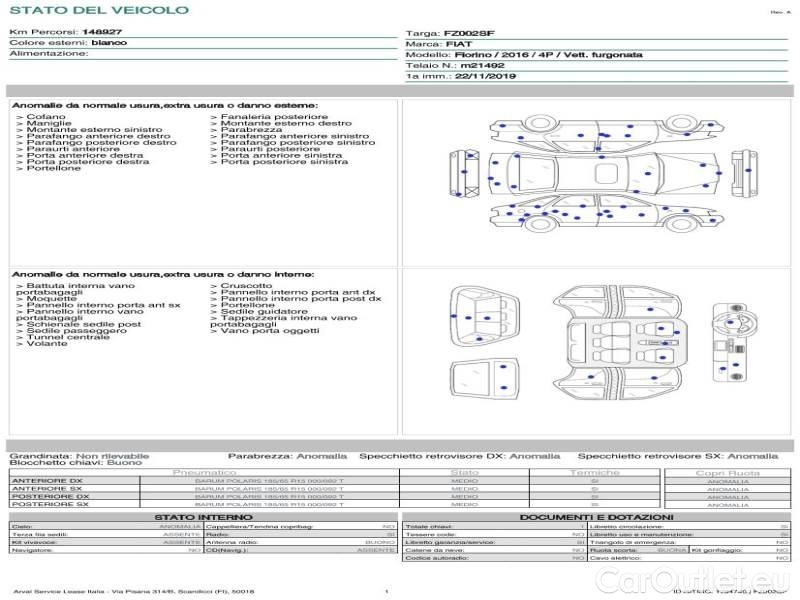This screenshot has width=800, height=600.
Task: Click the Copri Ruota column header
Action: (728, 473)
